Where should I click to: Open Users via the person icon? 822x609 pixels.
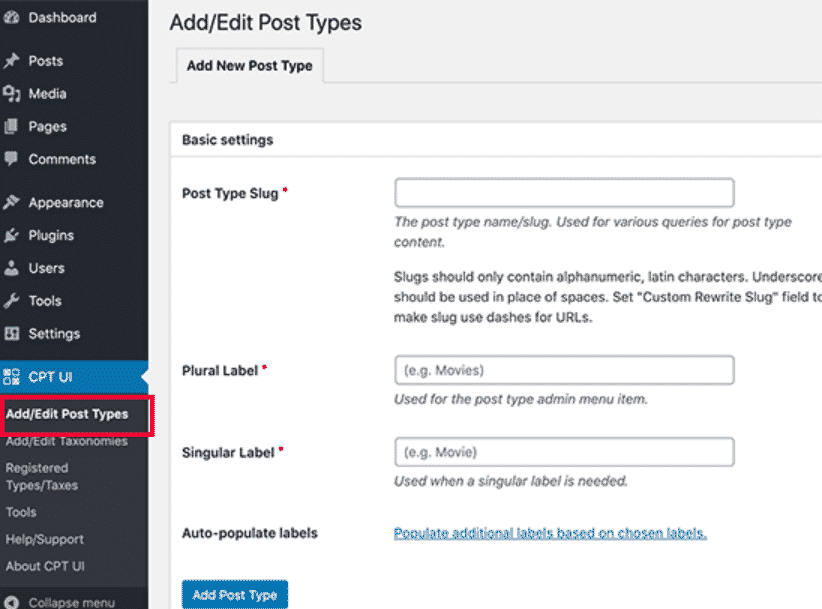(x=13, y=268)
